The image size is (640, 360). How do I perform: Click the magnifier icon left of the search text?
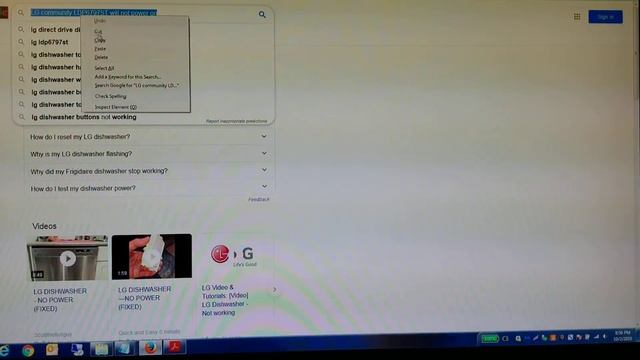20,13
